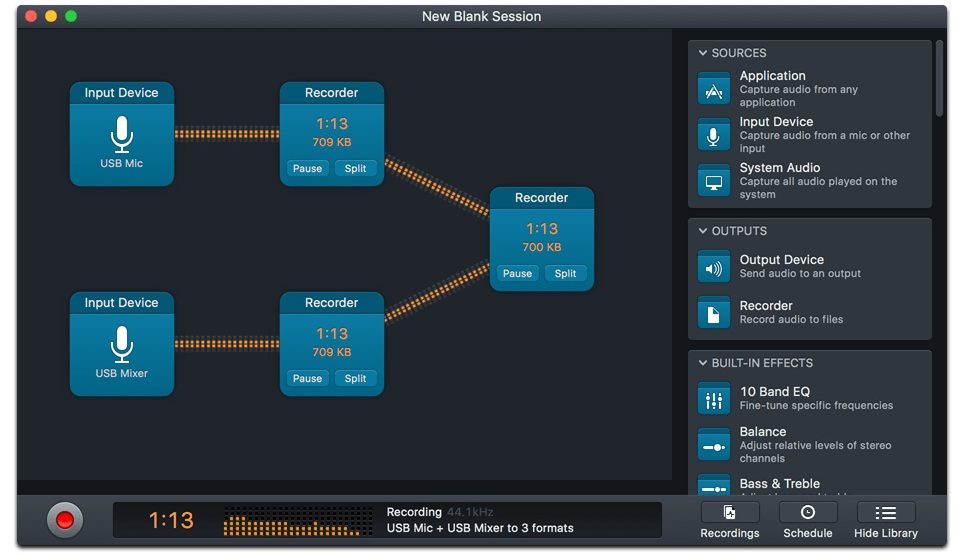Pause the top-left Recorder block
960x556 pixels.
pyautogui.click(x=307, y=169)
